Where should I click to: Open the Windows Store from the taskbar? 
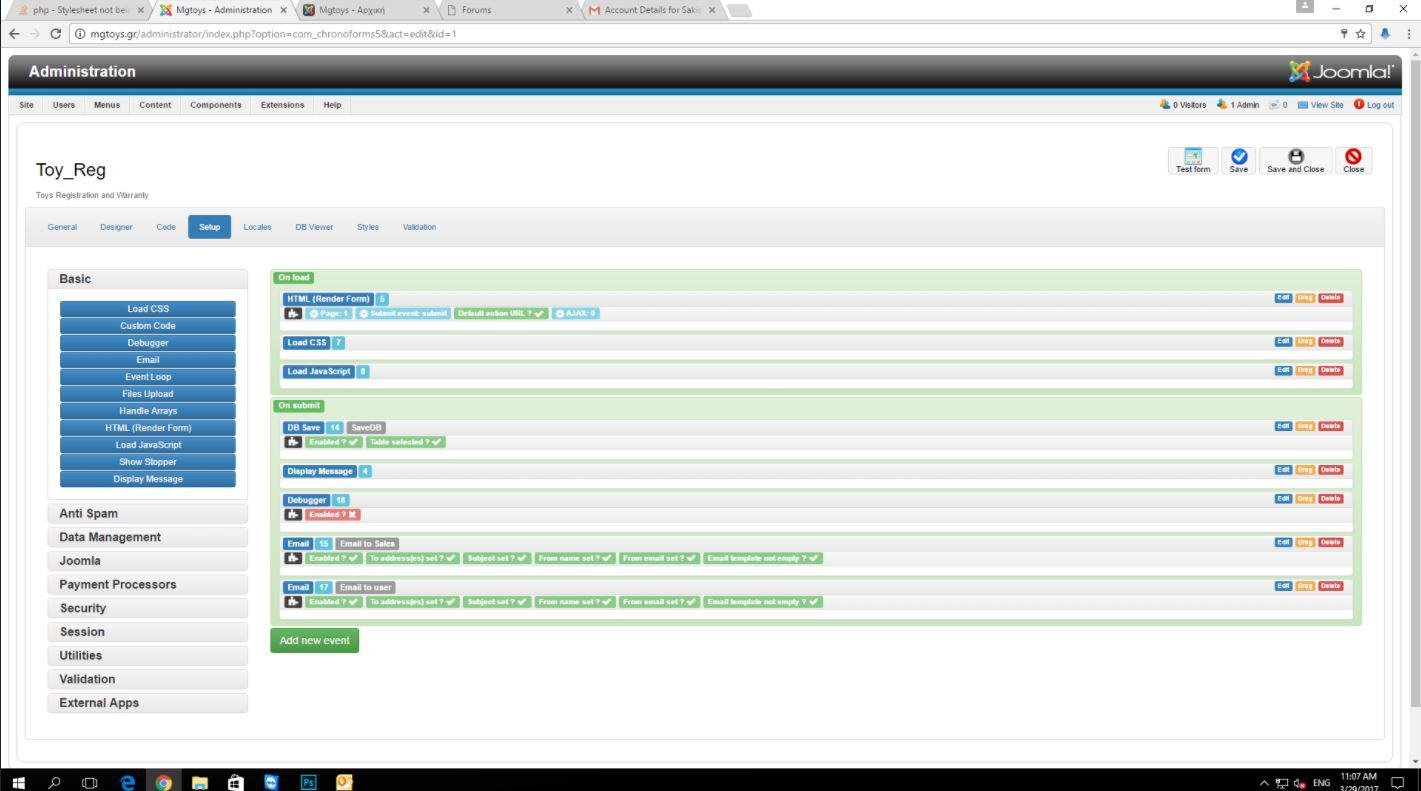pos(236,782)
